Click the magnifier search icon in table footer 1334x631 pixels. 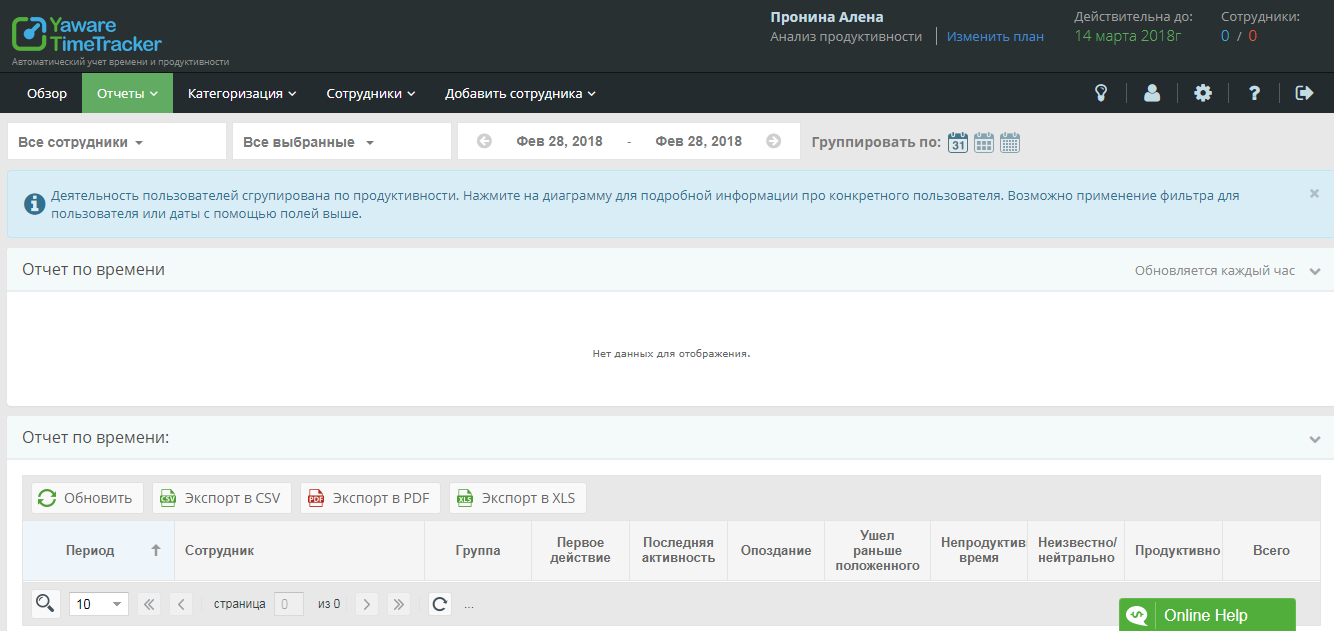pos(44,603)
